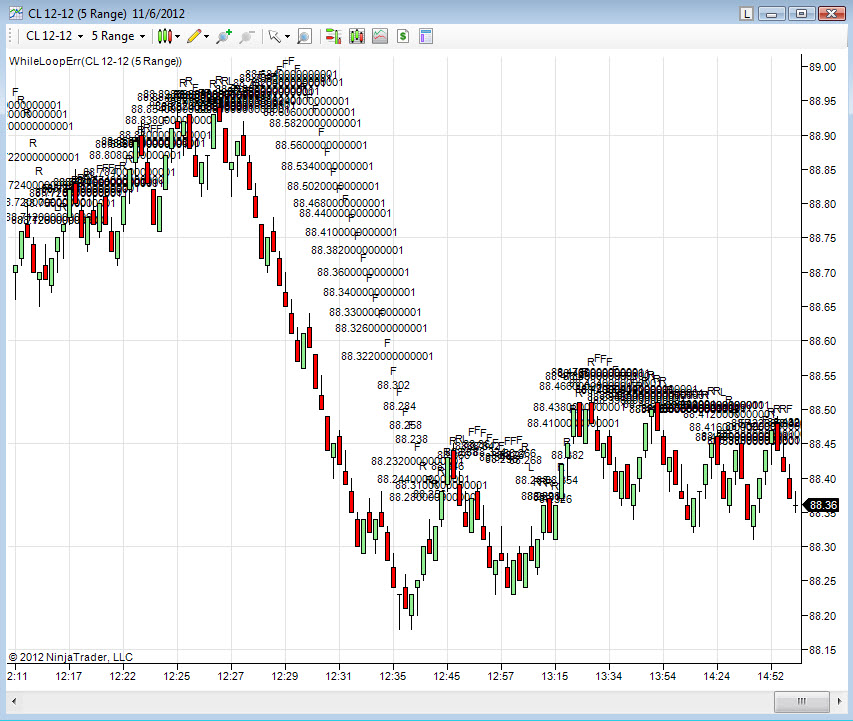Click the 88.50 price axis label
This screenshot has width=853, height=721.
[x=822, y=410]
